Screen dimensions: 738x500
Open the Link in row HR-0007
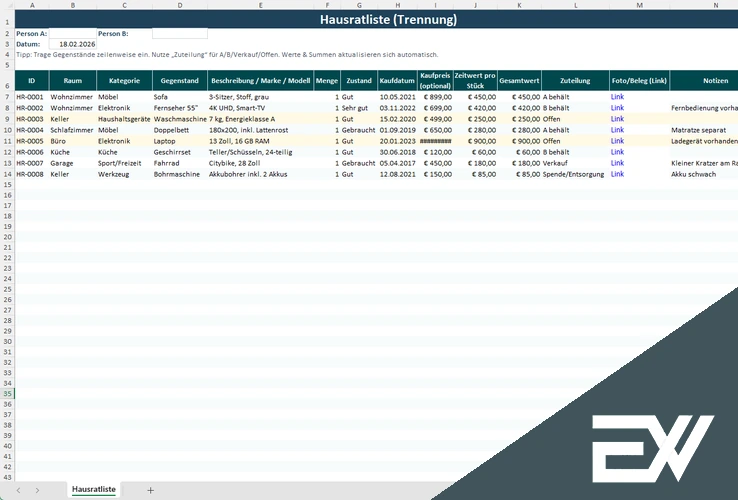point(617,163)
